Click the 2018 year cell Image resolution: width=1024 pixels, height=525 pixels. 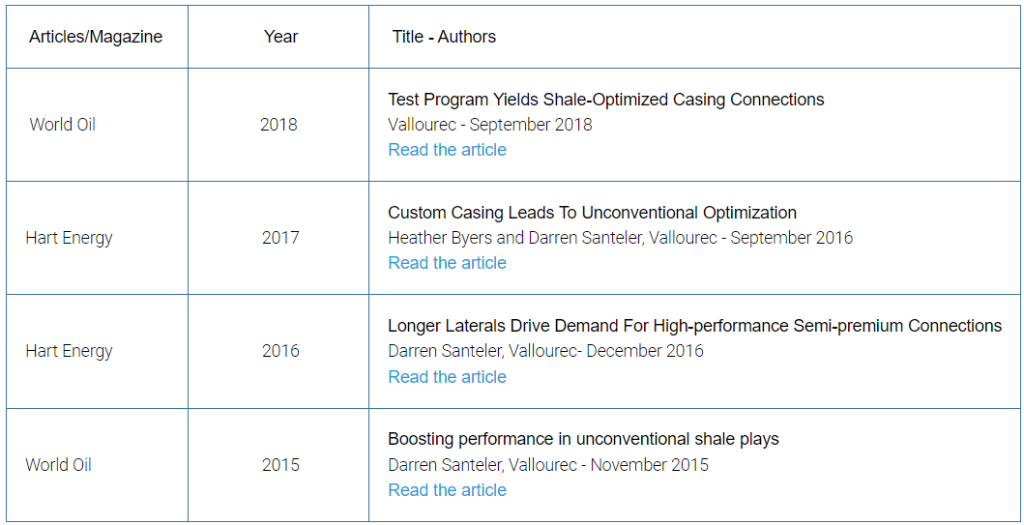tap(279, 124)
